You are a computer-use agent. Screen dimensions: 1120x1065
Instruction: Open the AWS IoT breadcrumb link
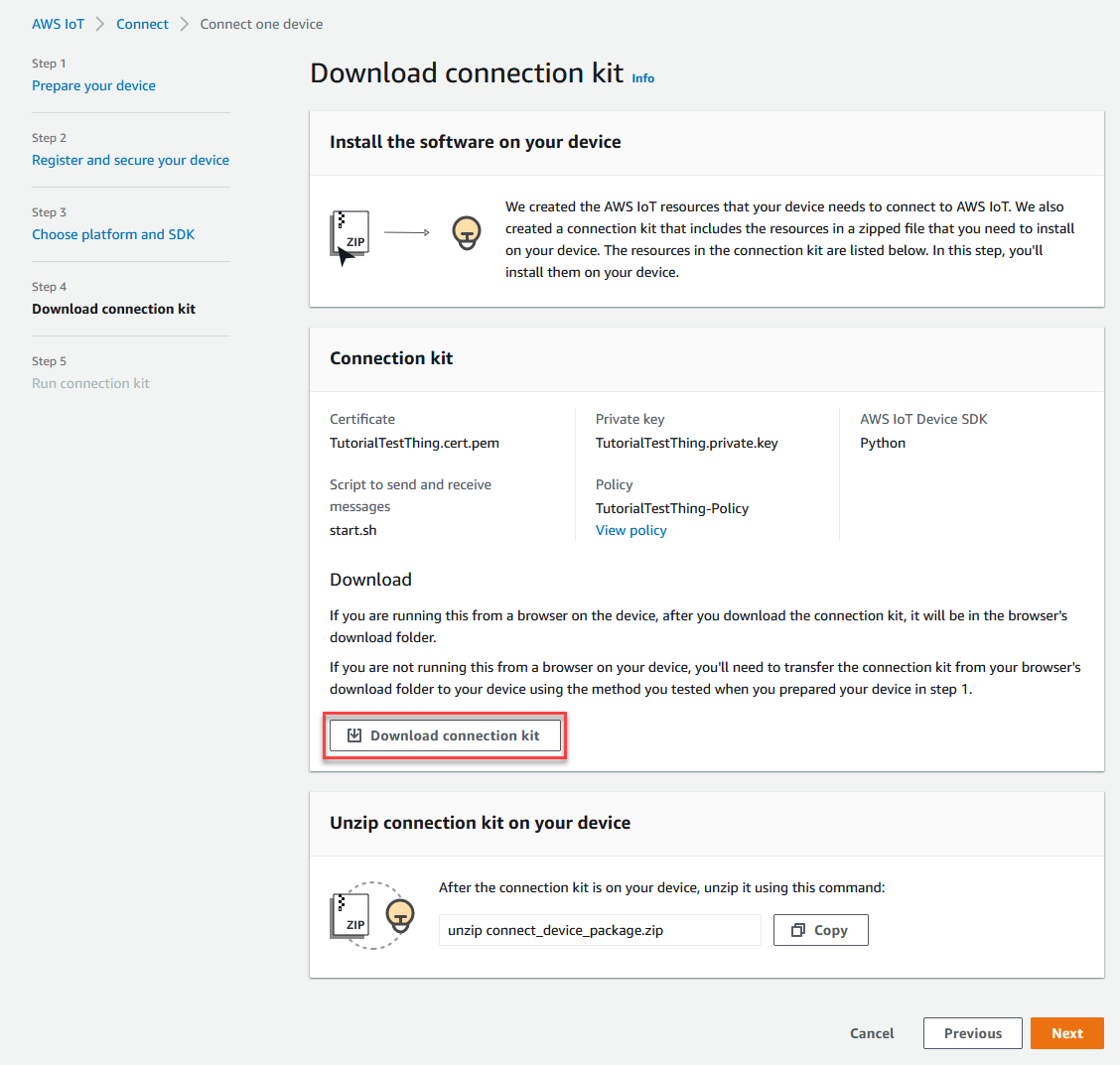click(x=58, y=23)
